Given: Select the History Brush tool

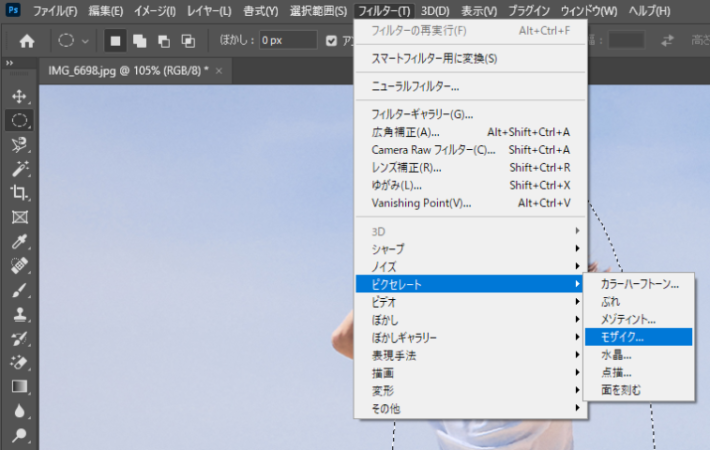Looking at the screenshot, I should click(x=19, y=338).
